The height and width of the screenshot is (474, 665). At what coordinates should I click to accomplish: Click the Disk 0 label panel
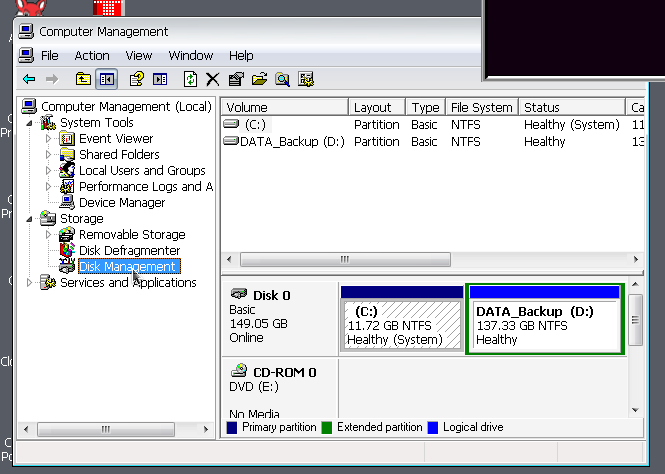tap(280, 318)
